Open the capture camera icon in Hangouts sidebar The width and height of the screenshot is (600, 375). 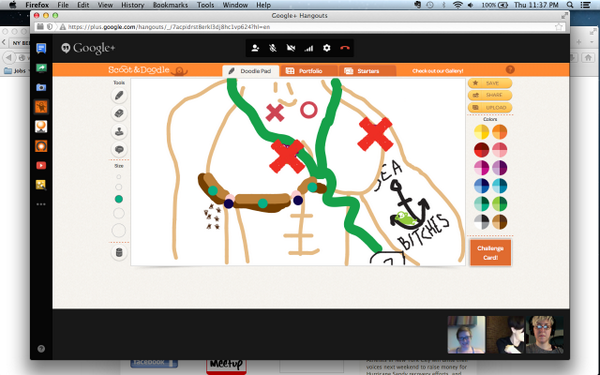[41, 87]
